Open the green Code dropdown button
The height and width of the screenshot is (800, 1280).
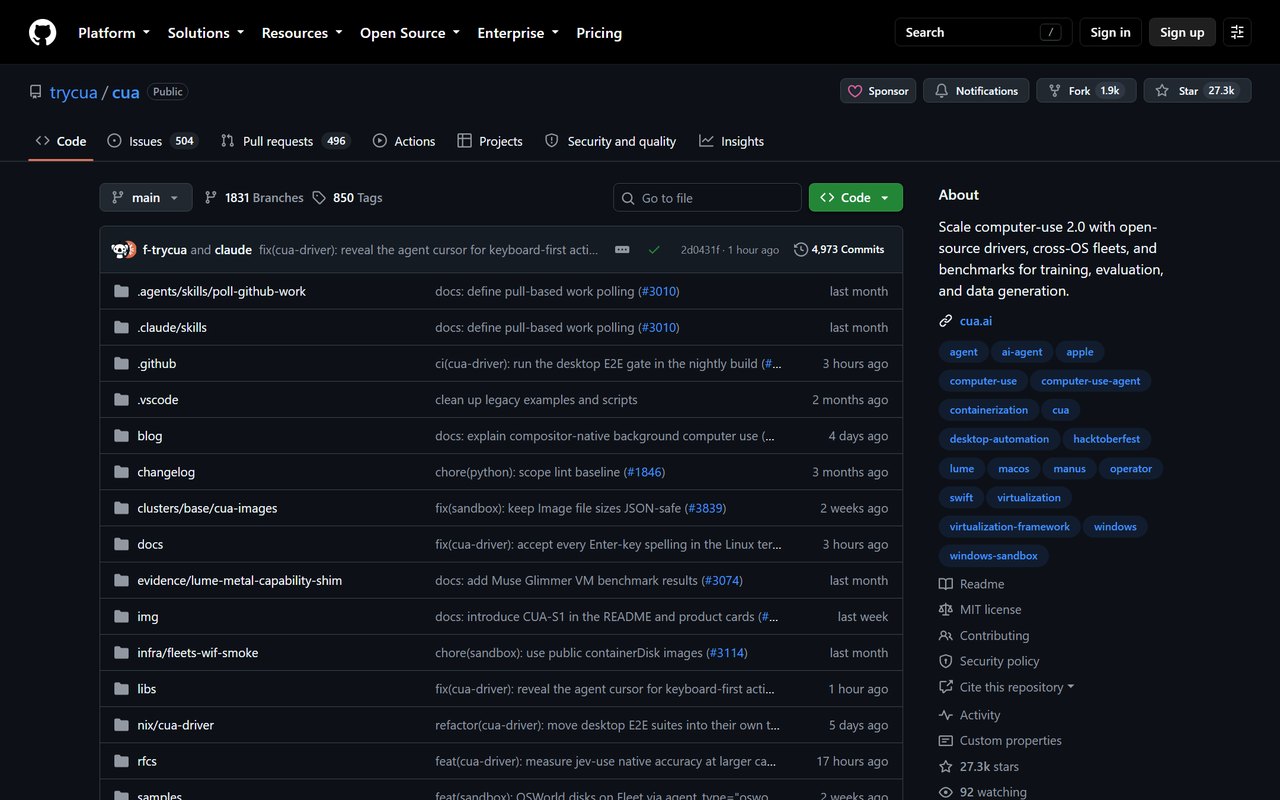tap(856, 198)
